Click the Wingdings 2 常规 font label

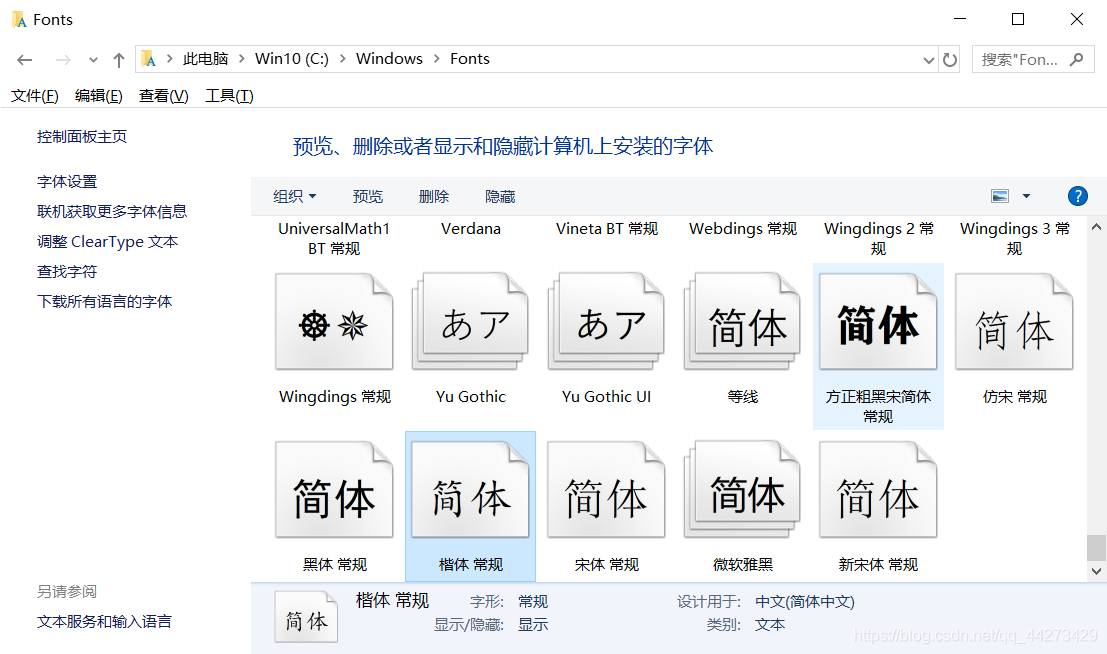[x=878, y=239]
